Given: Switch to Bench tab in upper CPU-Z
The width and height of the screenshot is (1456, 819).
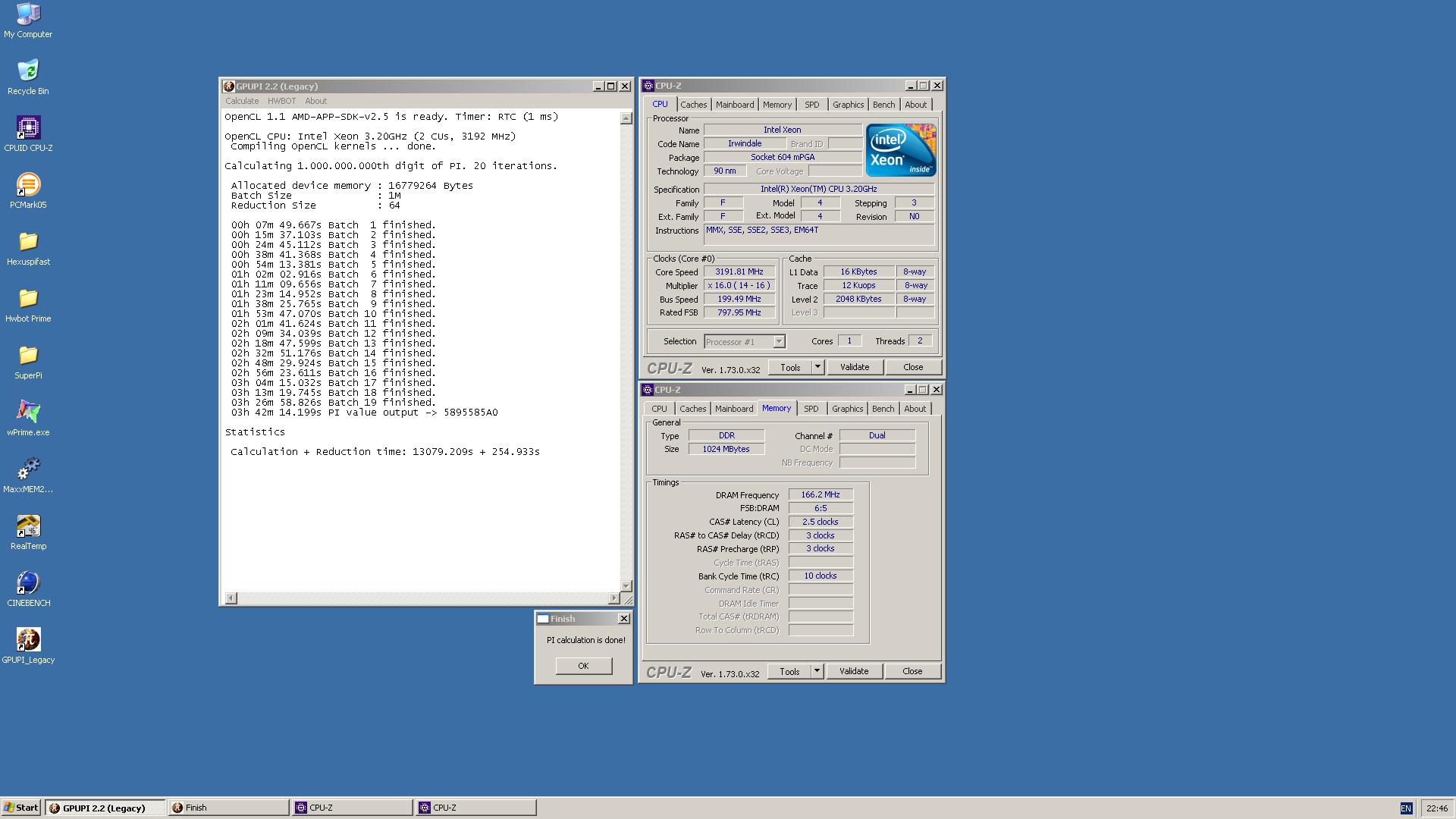Looking at the screenshot, I should (883, 105).
